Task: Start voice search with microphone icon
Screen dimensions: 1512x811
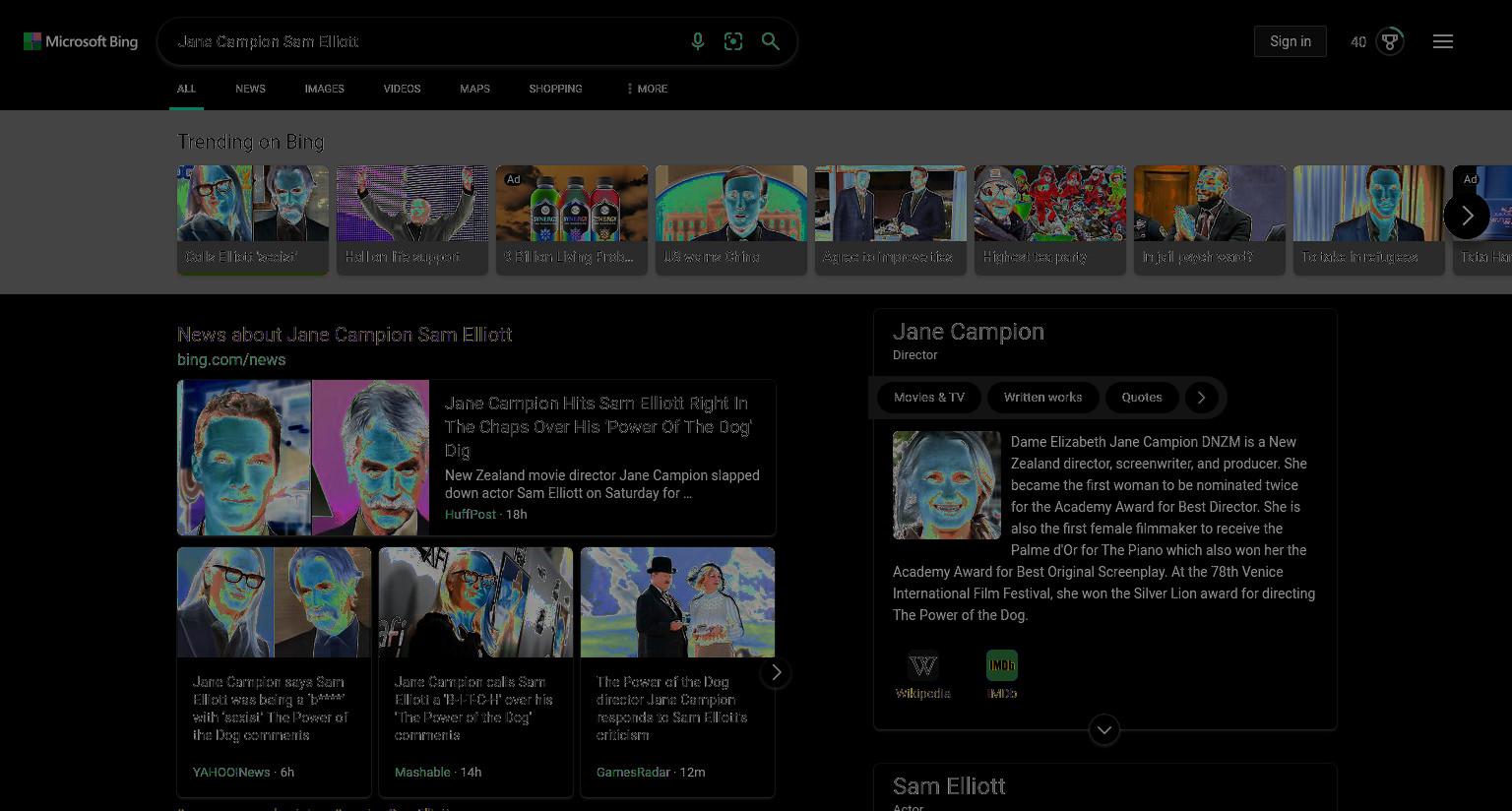Action: pos(697,41)
